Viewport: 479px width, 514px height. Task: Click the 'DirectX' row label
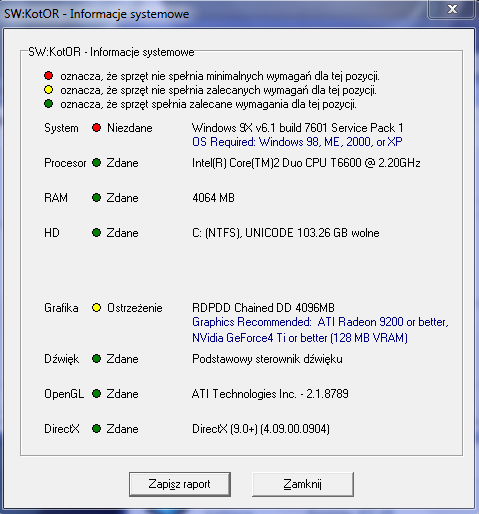(x=62, y=429)
